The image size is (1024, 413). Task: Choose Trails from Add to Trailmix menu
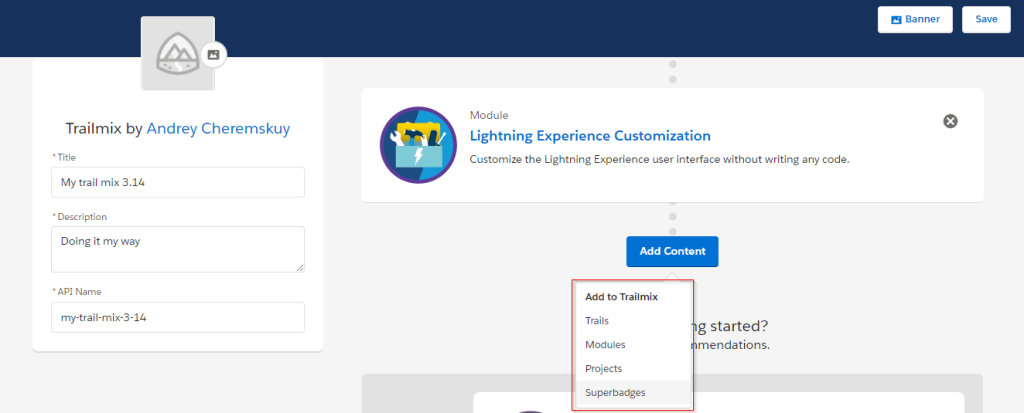(597, 321)
